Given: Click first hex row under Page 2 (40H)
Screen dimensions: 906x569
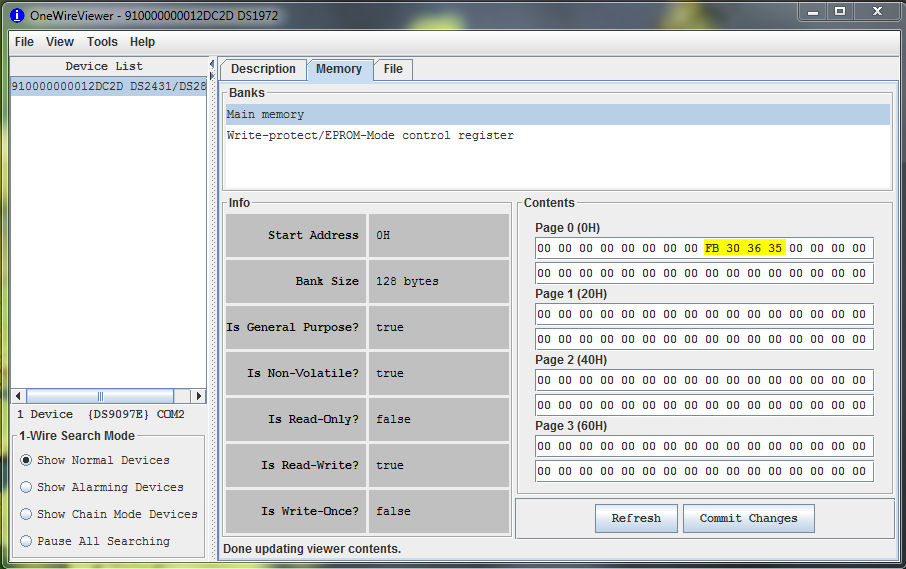Looking at the screenshot, I should [704, 380].
